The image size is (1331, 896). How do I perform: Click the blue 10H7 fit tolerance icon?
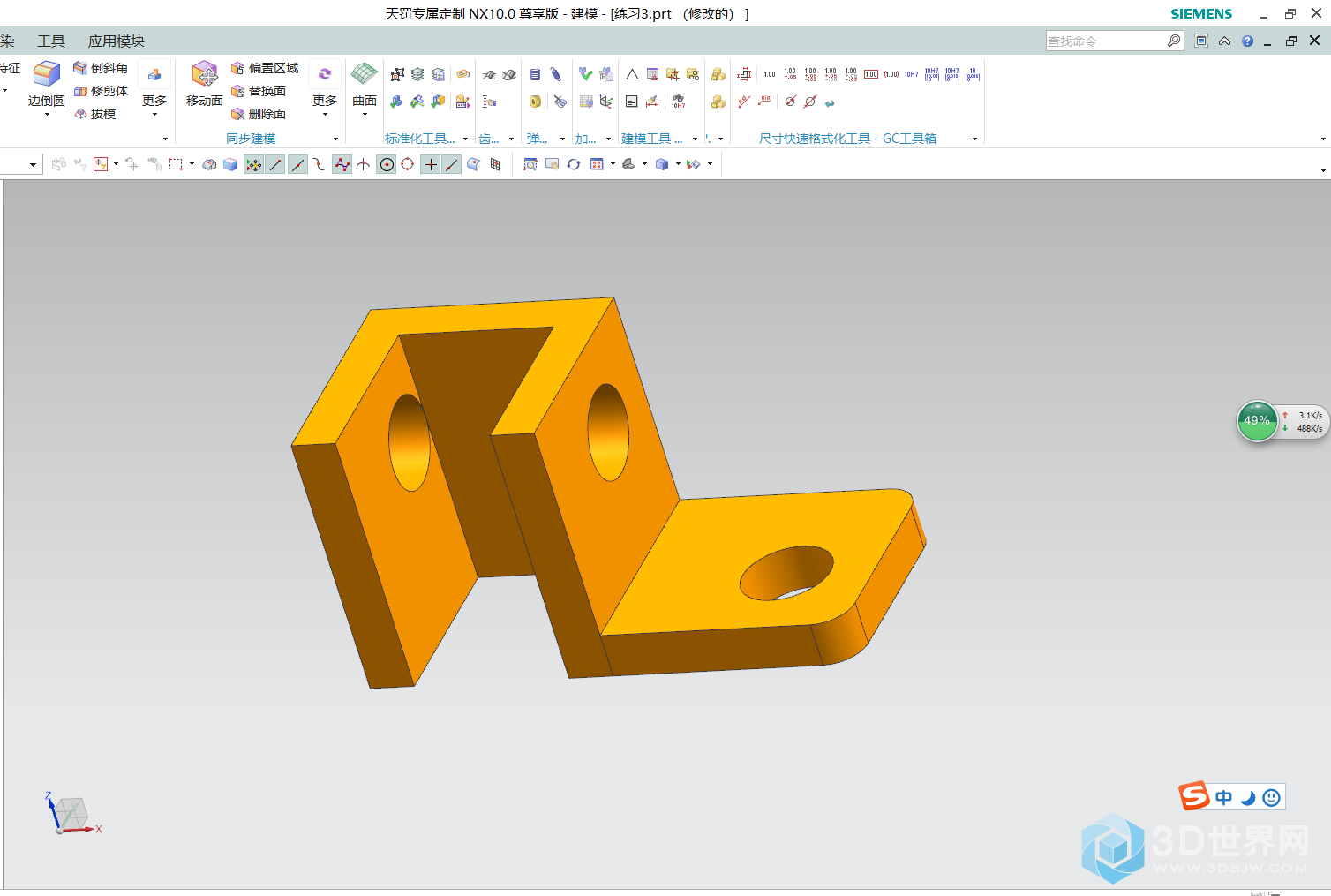coord(912,74)
